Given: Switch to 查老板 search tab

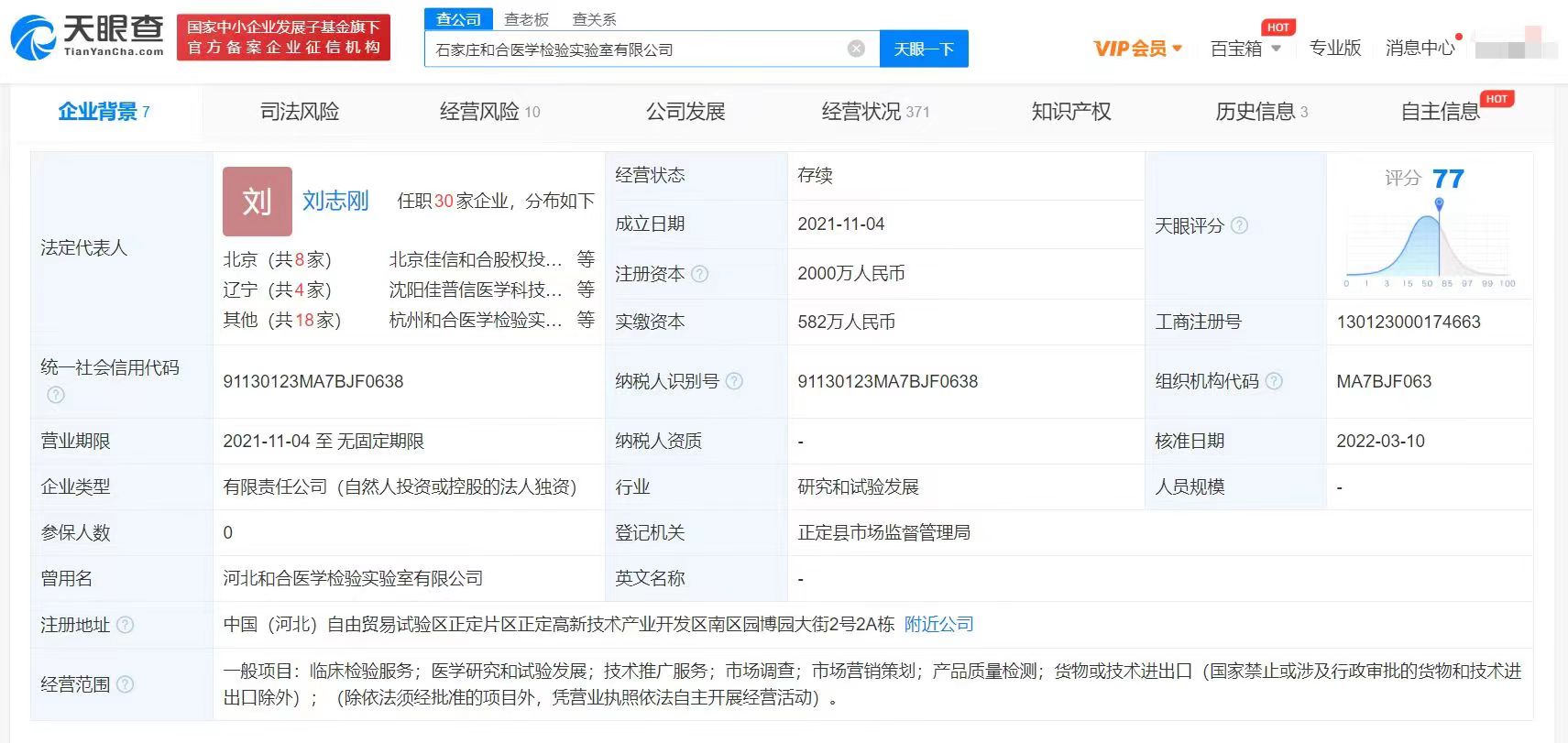Looking at the screenshot, I should (x=526, y=19).
